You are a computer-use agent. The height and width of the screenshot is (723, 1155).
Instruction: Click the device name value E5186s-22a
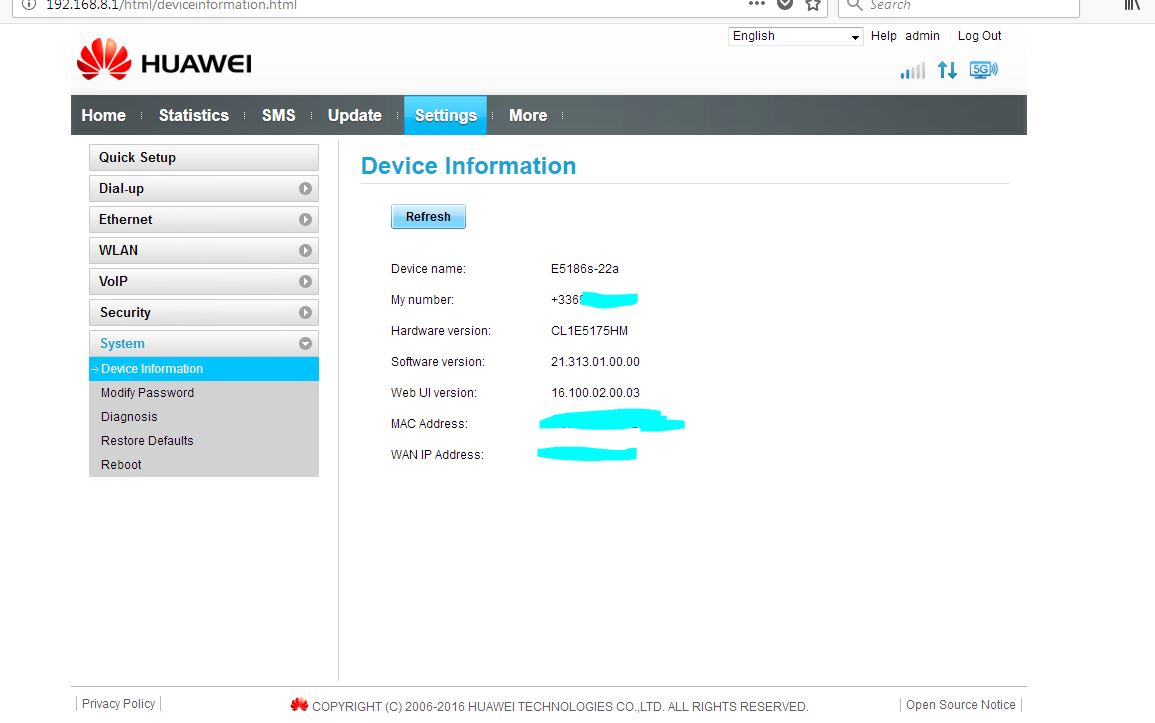pyautogui.click(x=585, y=269)
